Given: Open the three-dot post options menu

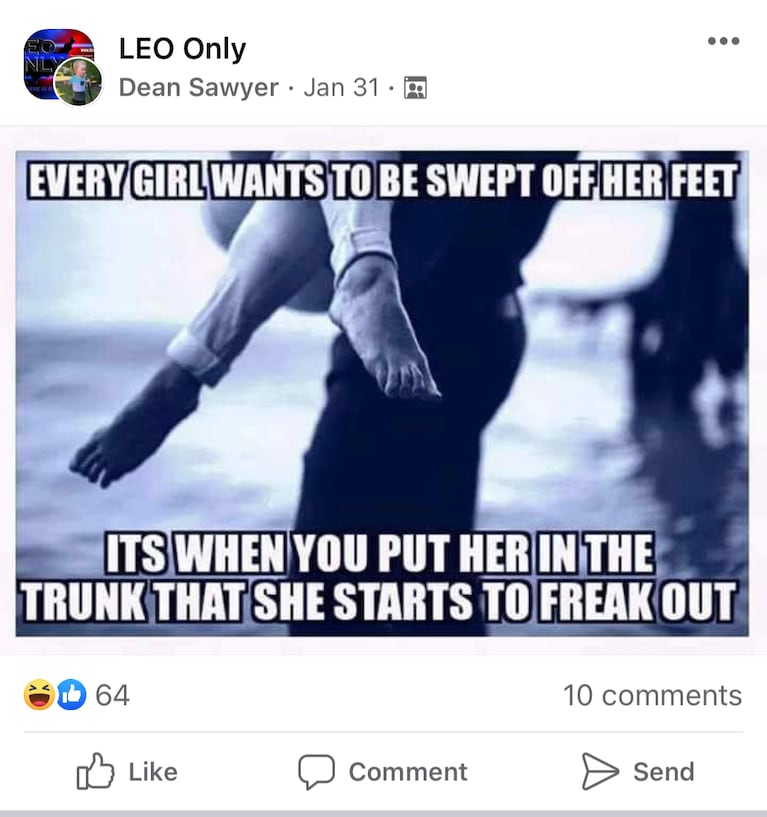Looking at the screenshot, I should coord(723,41).
